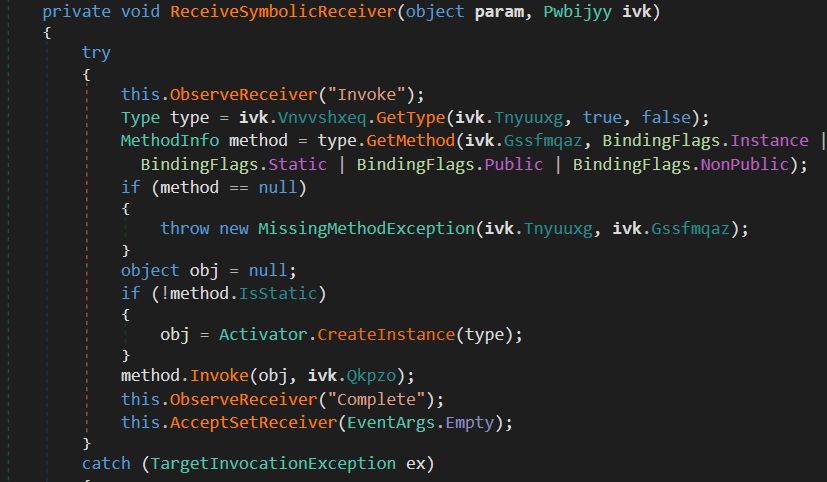Click the GetType method call
This screenshot has width=827, height=482.
coord(411,118)
